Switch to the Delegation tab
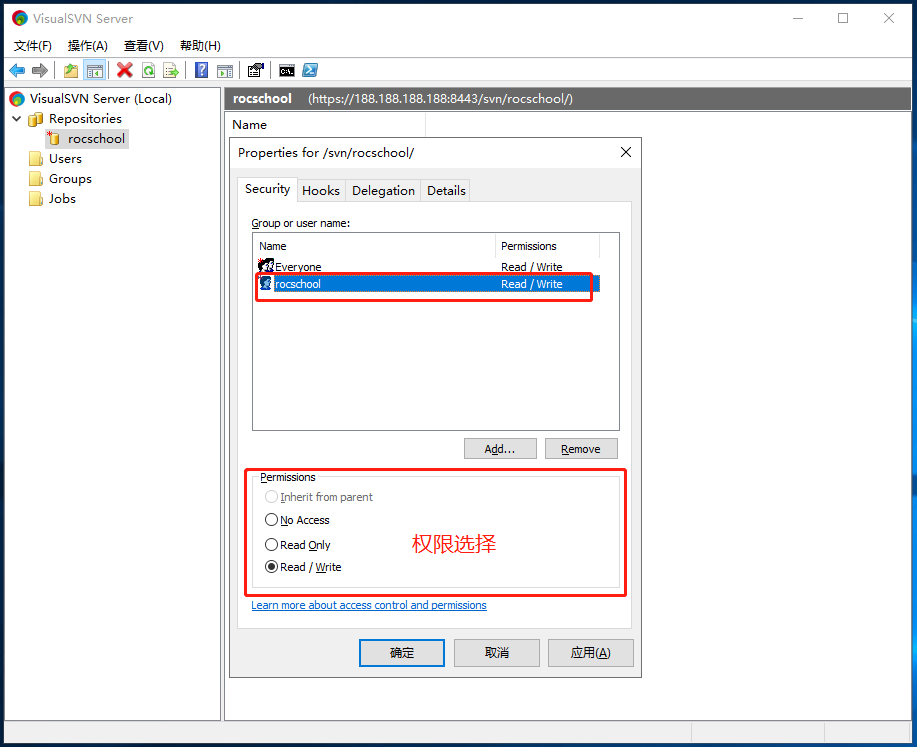 coord(383,191)
